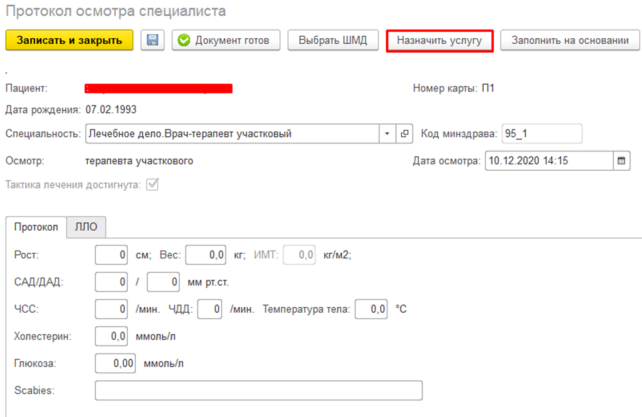Select the Температура тела input field

point(372,310)
